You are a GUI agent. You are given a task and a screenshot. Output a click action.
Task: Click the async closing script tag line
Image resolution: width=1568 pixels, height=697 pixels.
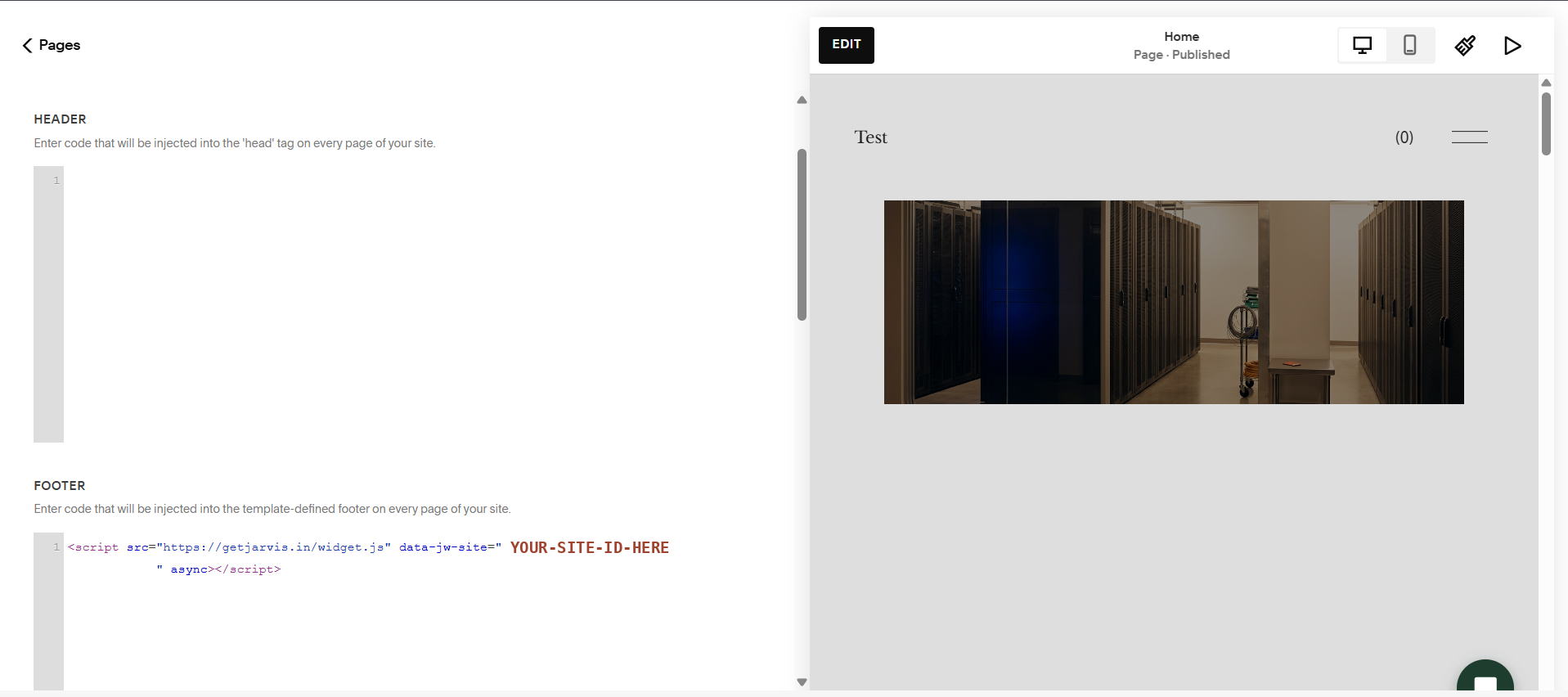tap(218, 569)
